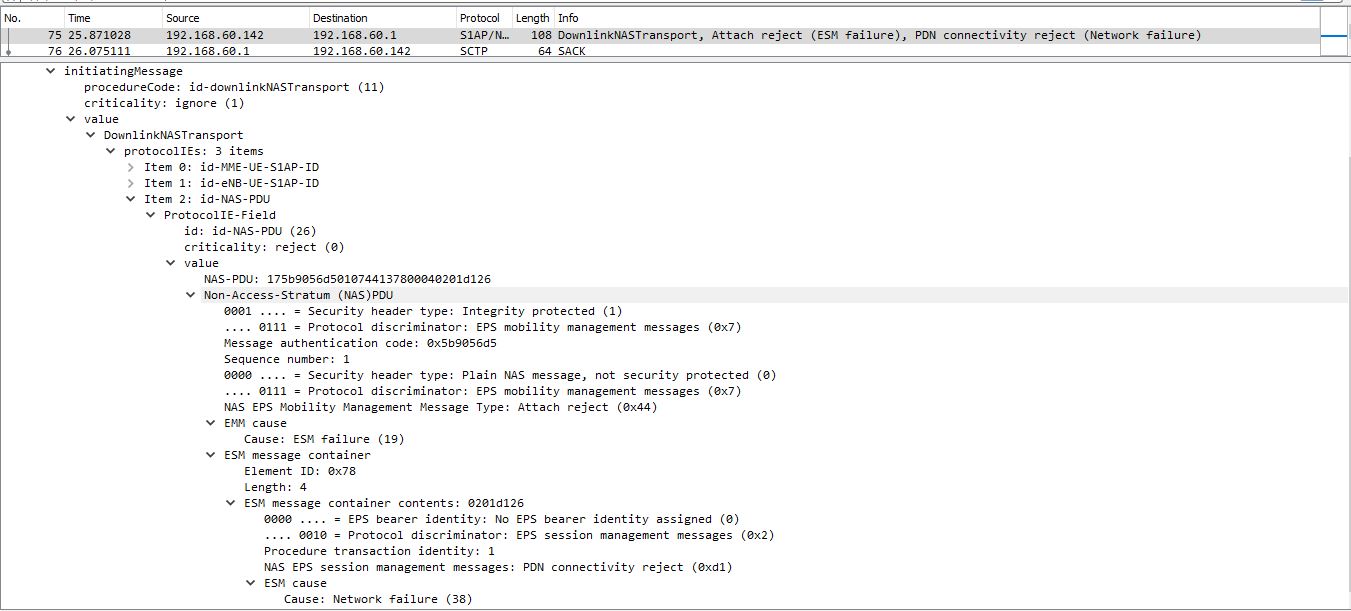
Task: Collapse the ESM message container node
Action: coord(211,454)
